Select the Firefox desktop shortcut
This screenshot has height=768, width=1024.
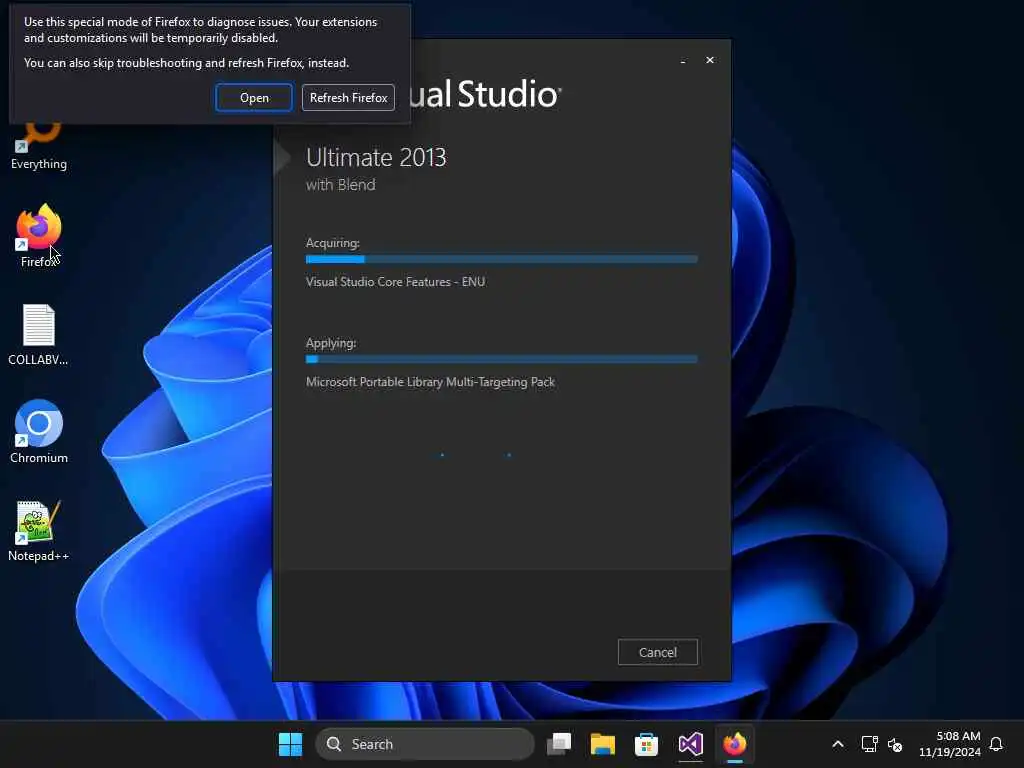tap(39, 235)
